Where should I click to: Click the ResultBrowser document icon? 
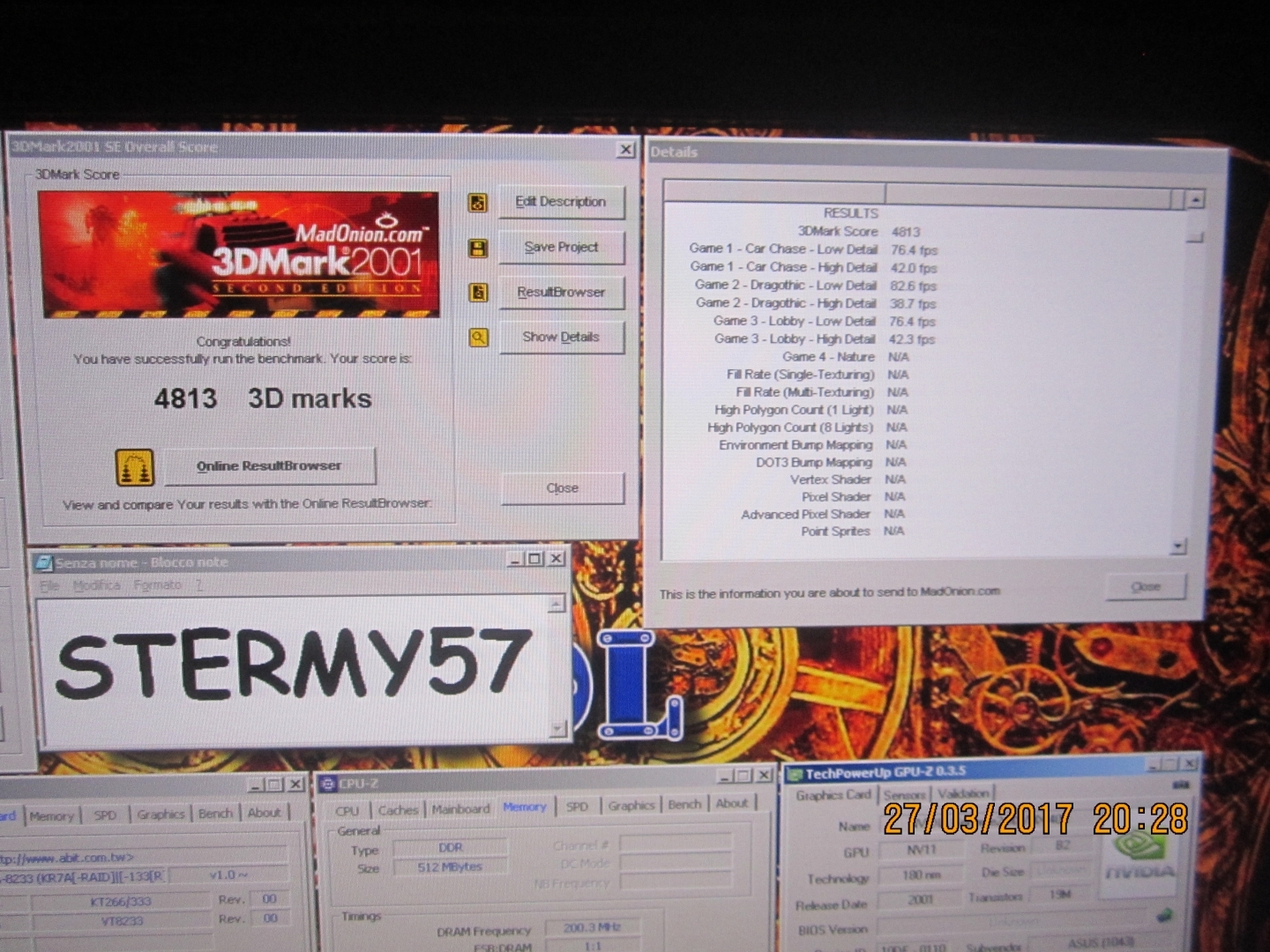478,292
